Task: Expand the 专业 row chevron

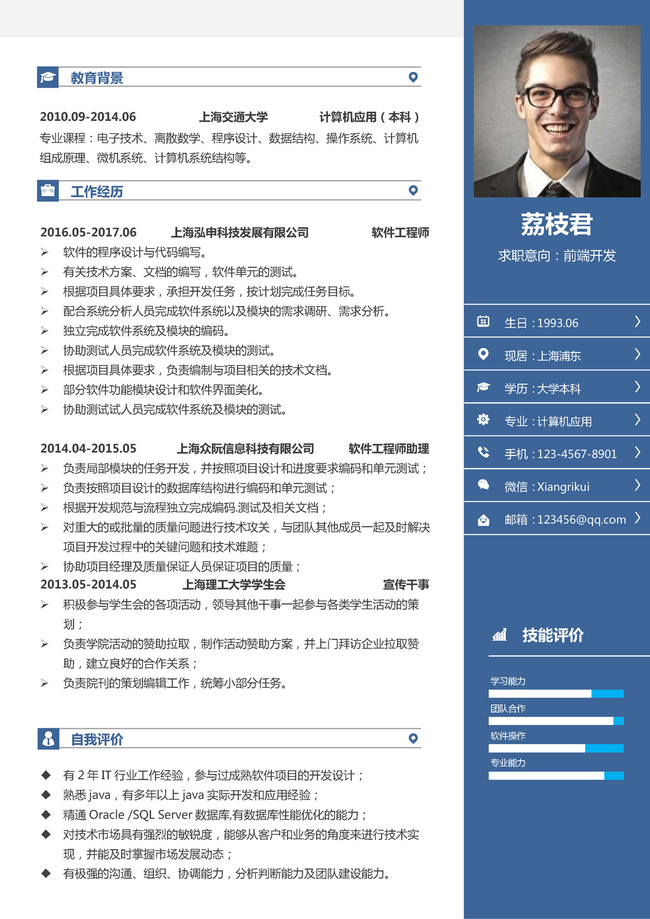Action: click(638, 420)
